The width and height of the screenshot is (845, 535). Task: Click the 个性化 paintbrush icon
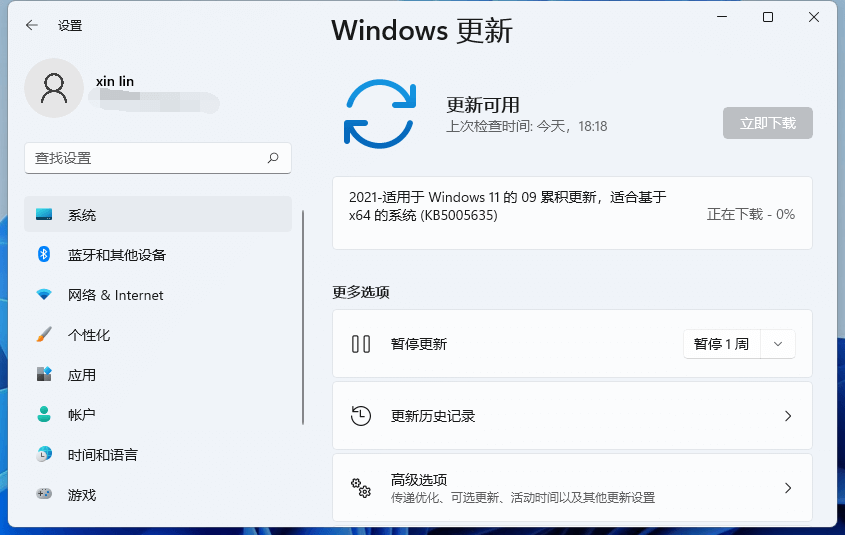tap(44, 334)
